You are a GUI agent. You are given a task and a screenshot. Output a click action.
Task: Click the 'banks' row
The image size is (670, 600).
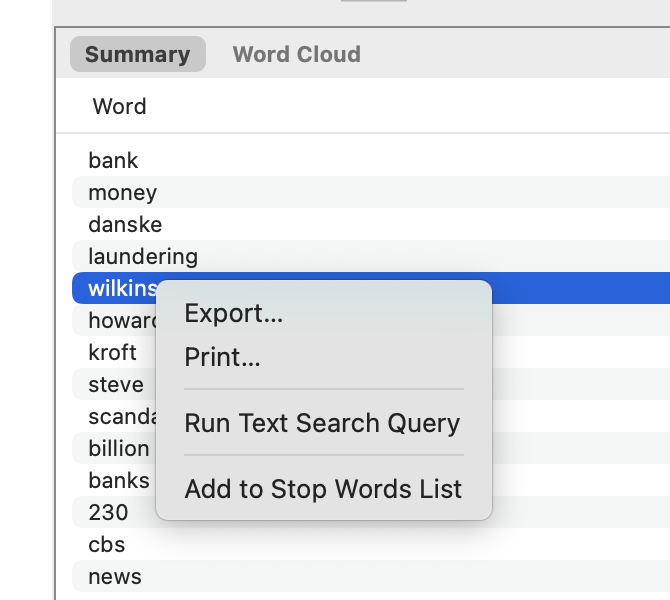click(x=118, y=480)
